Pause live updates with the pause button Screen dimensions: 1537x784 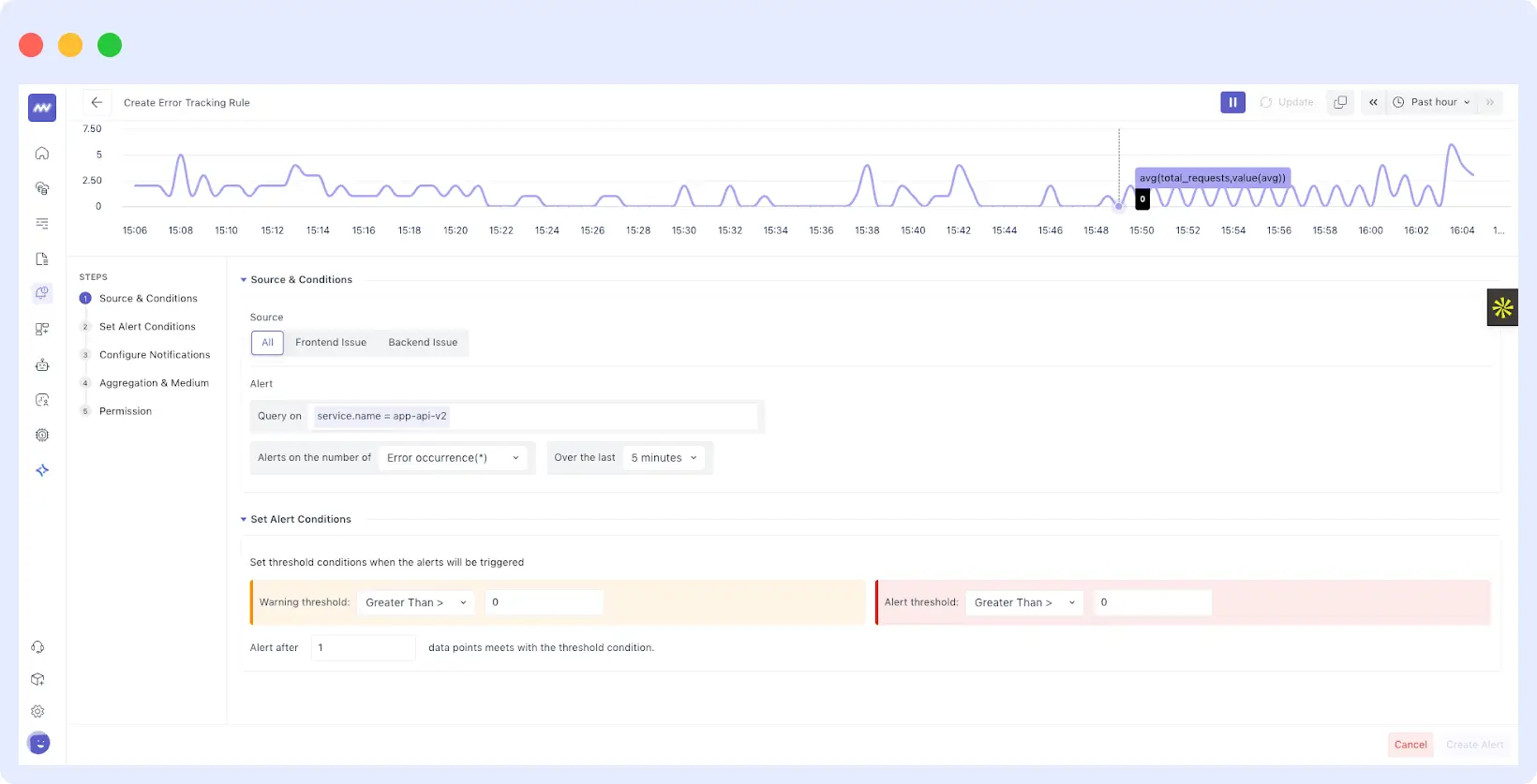(1232, 102)
